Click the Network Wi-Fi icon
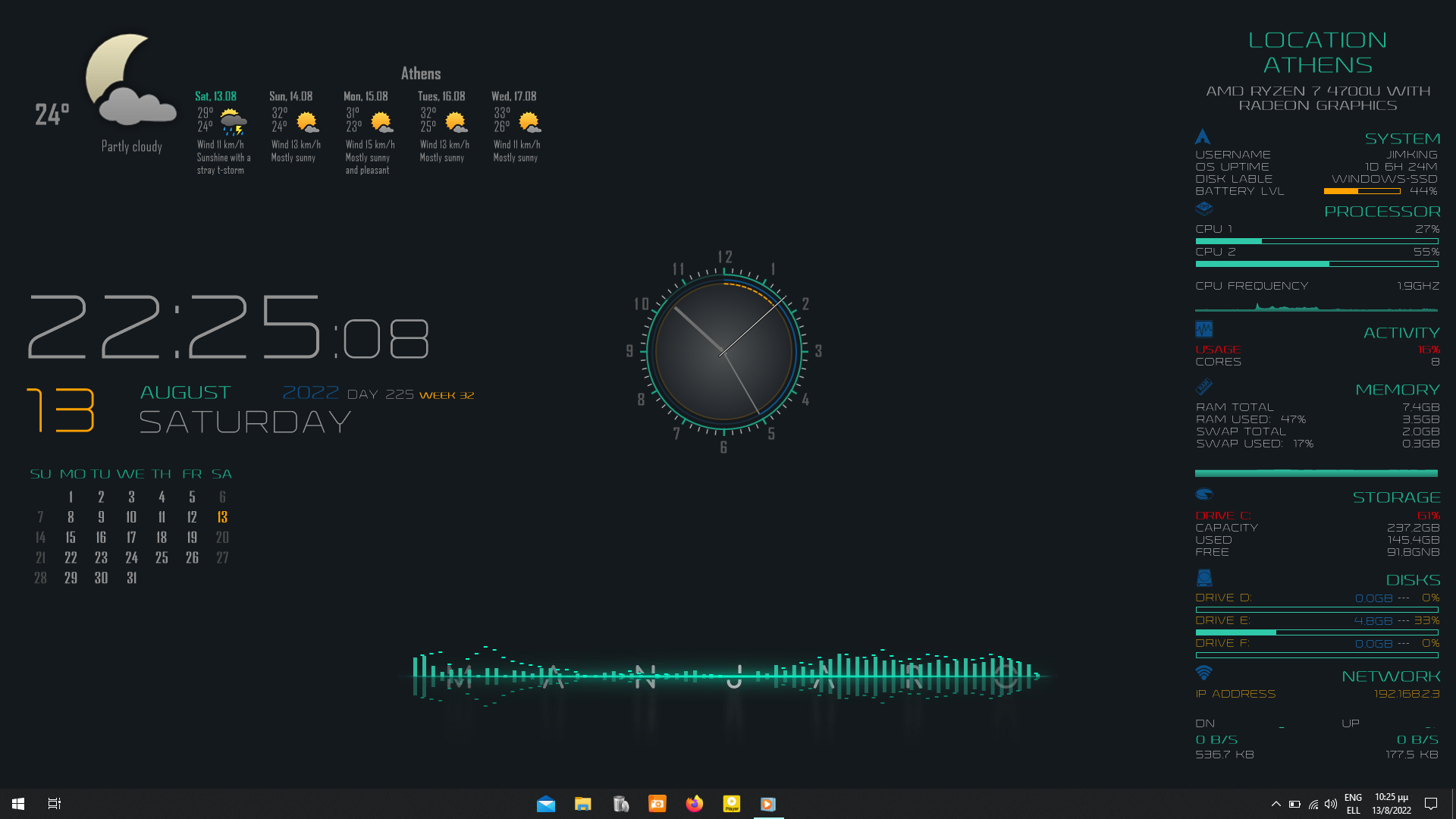This screenshot has height=819, width=1456. pos(1203,673)
